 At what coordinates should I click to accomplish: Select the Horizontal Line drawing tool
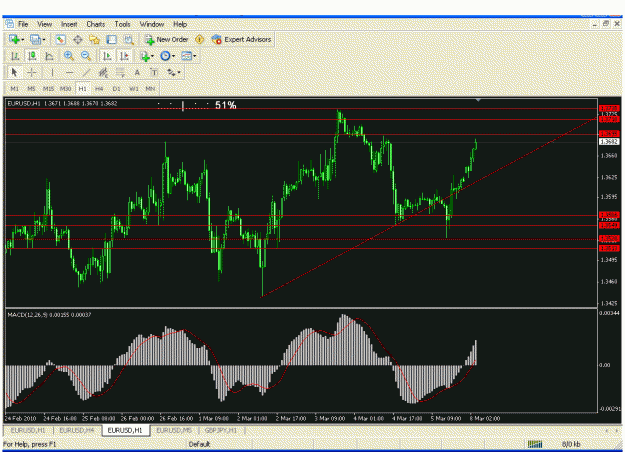point(69,73)
